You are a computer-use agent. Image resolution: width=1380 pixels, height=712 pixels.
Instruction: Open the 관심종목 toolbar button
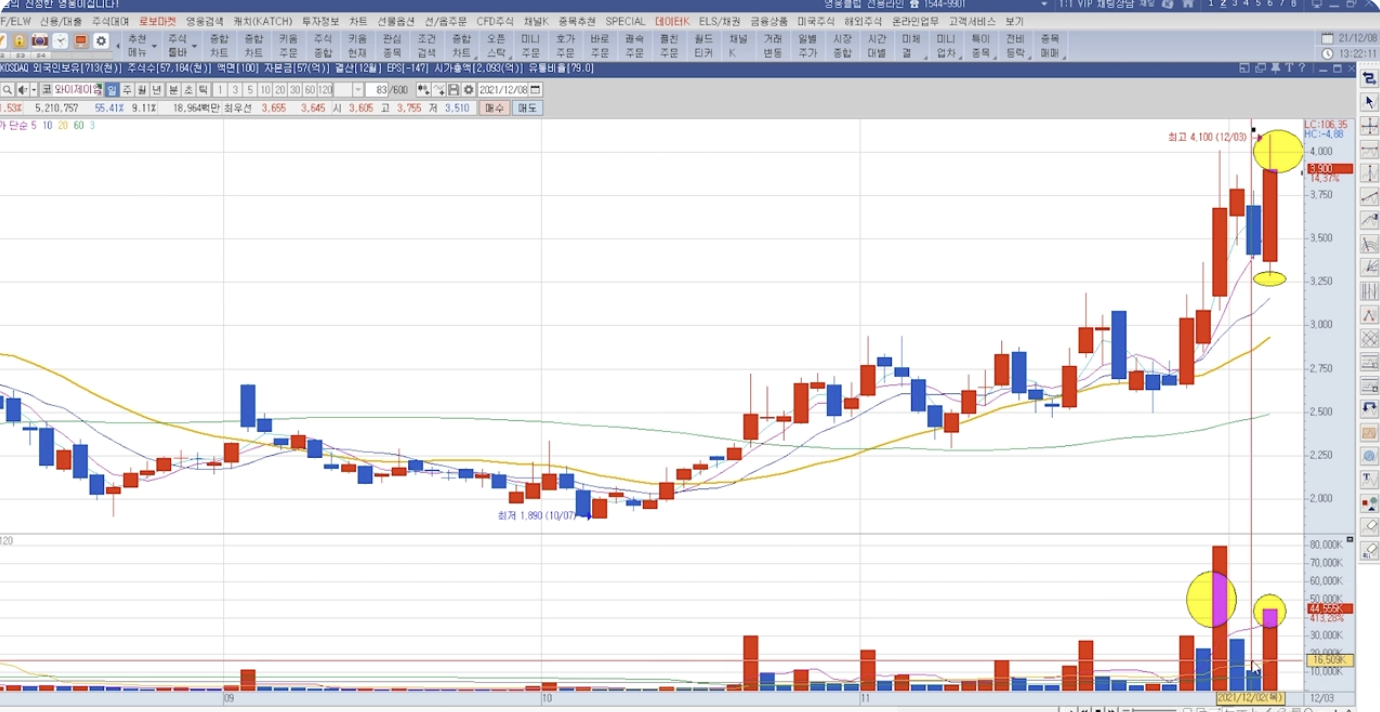(391, 46)
